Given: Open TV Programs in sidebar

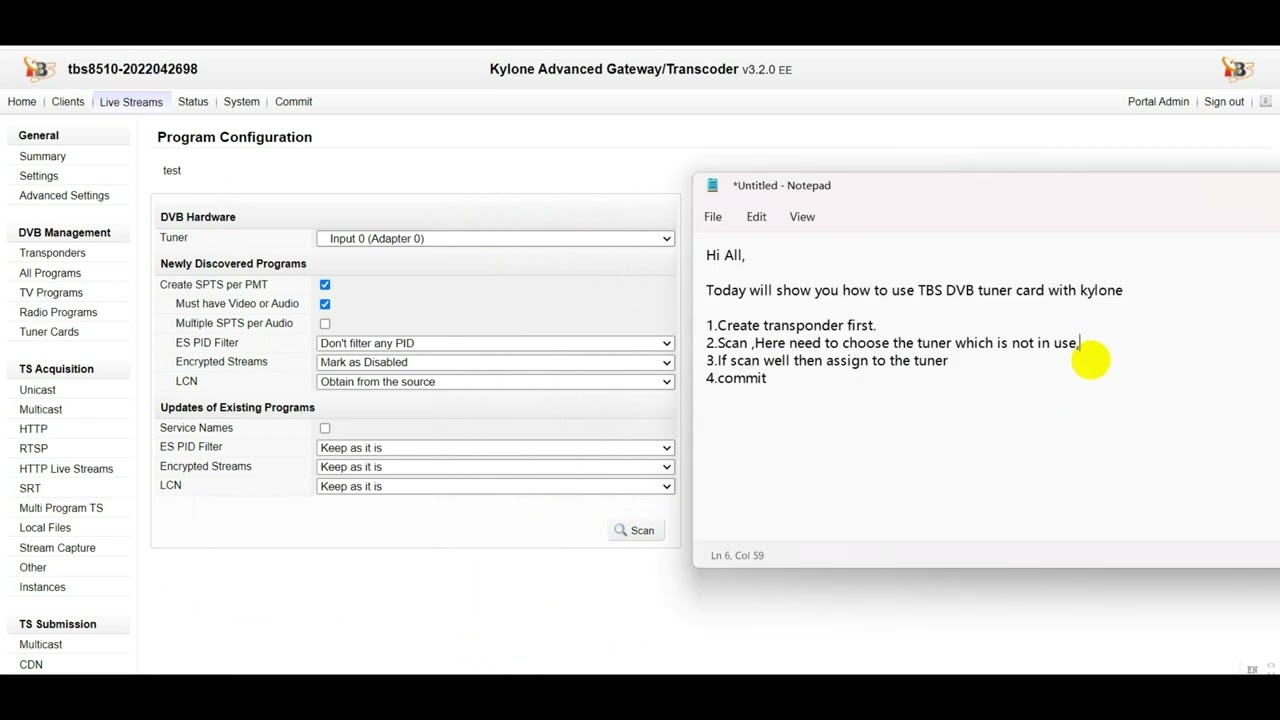Looking at the screenshot, I should click(51, 293).
